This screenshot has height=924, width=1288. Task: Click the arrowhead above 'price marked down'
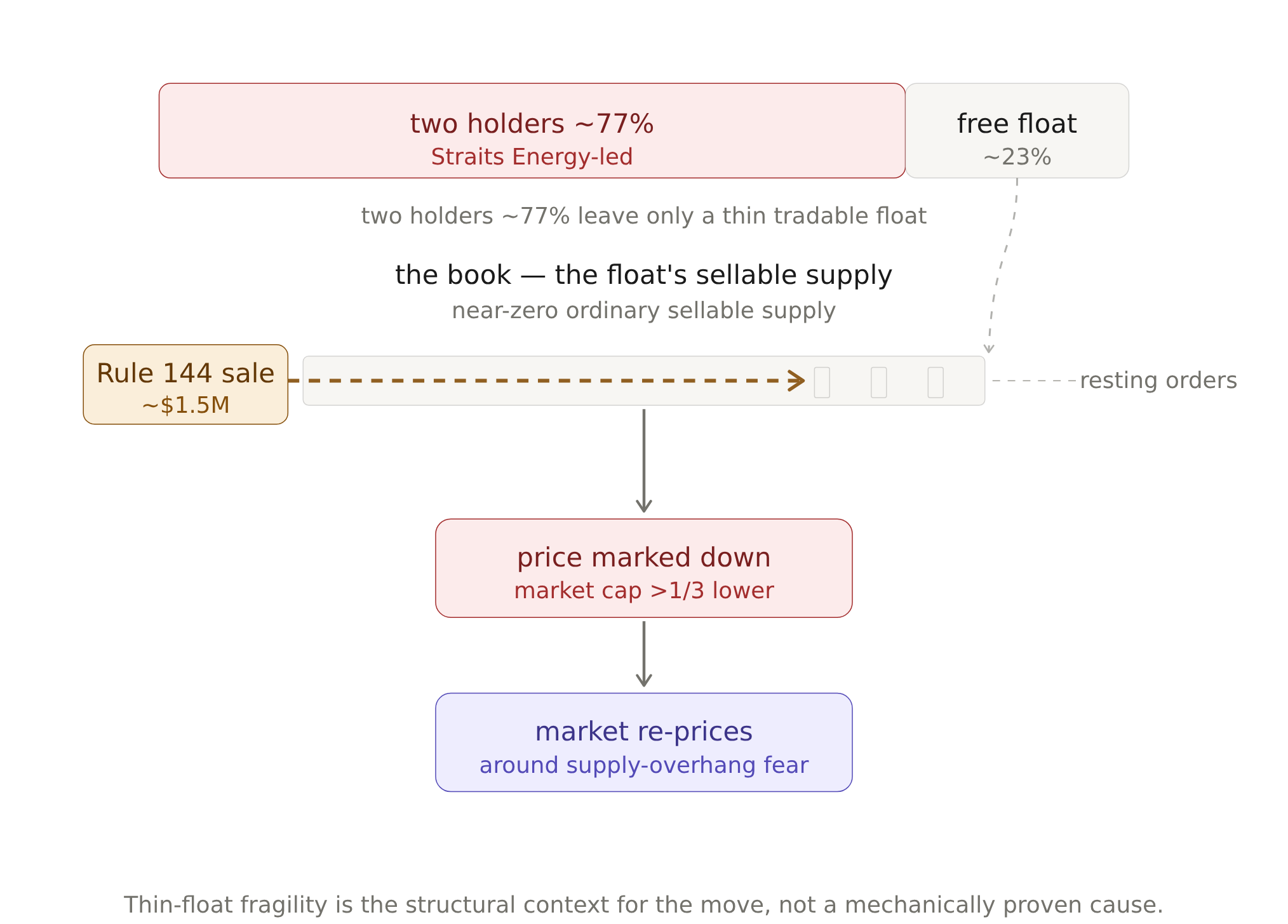(x=643, y=505)
